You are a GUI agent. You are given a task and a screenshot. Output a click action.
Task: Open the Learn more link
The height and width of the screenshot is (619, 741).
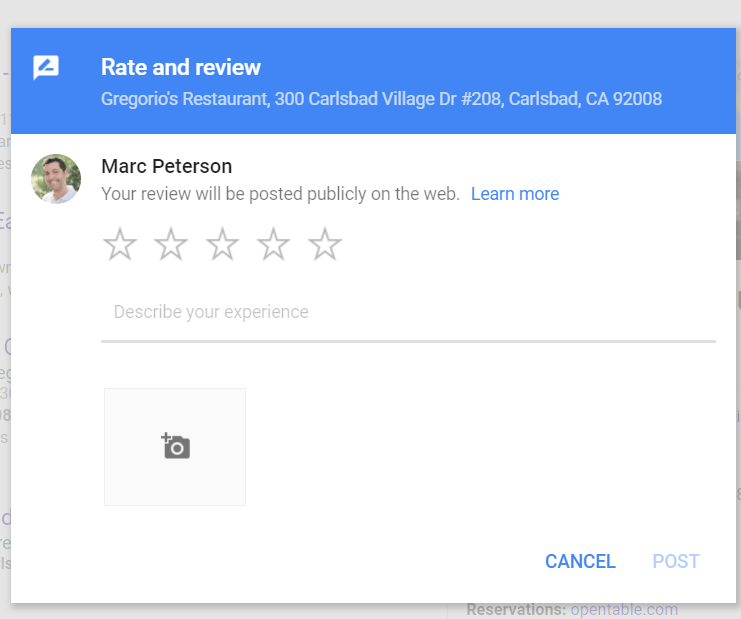(514, 194)
